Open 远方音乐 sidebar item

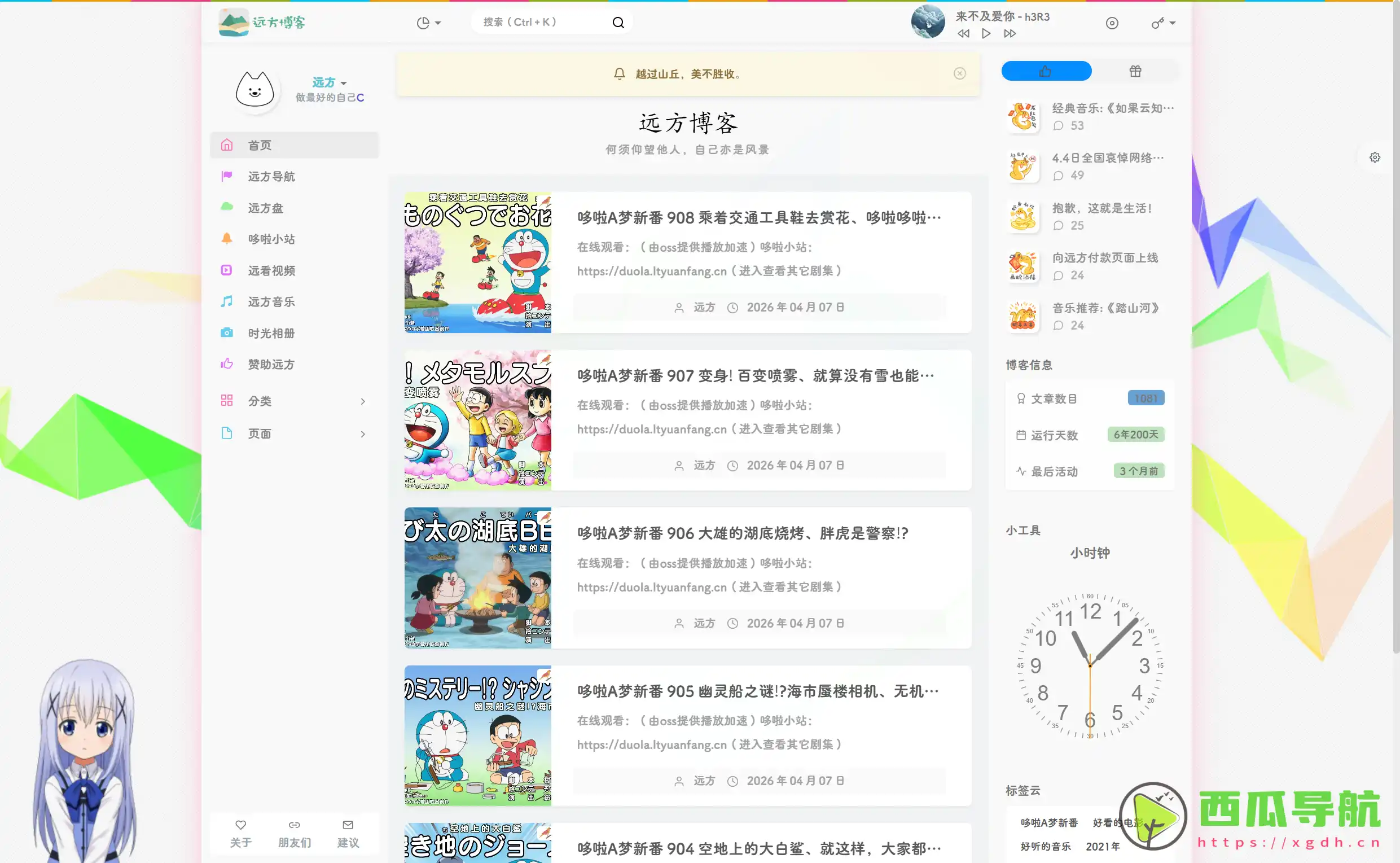295,302
